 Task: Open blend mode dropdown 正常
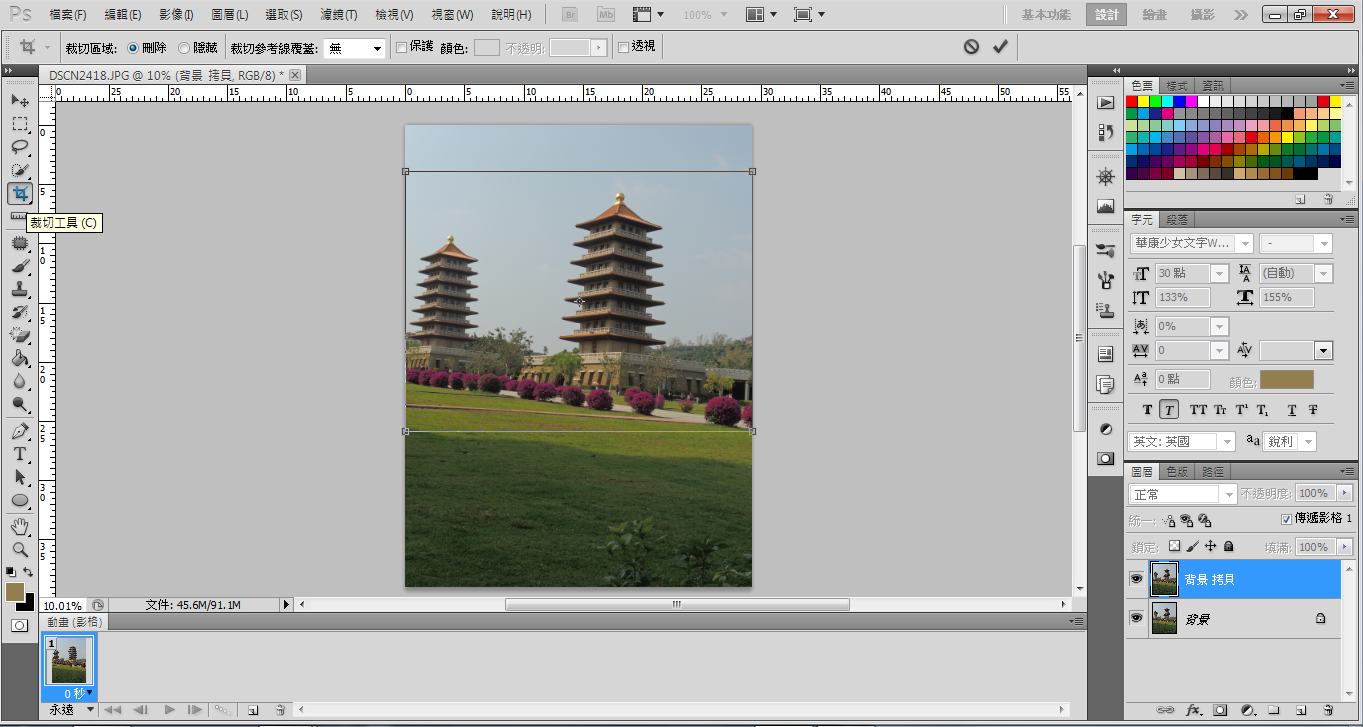[x=1184, y=494]
